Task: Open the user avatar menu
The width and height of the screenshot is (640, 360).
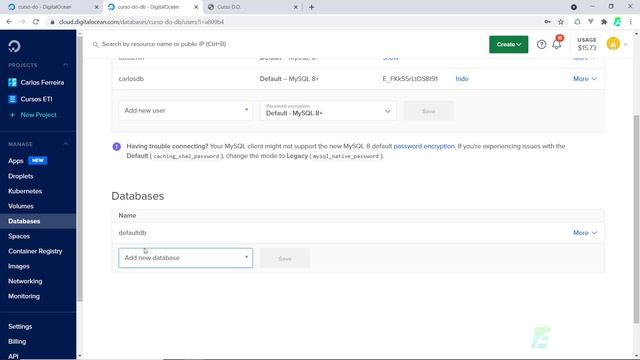Action: [613, 44]
